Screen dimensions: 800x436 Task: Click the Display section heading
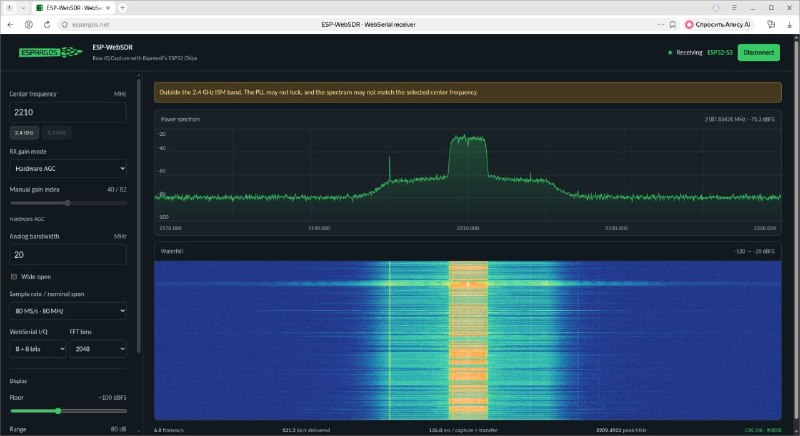(x=18, y=381)
